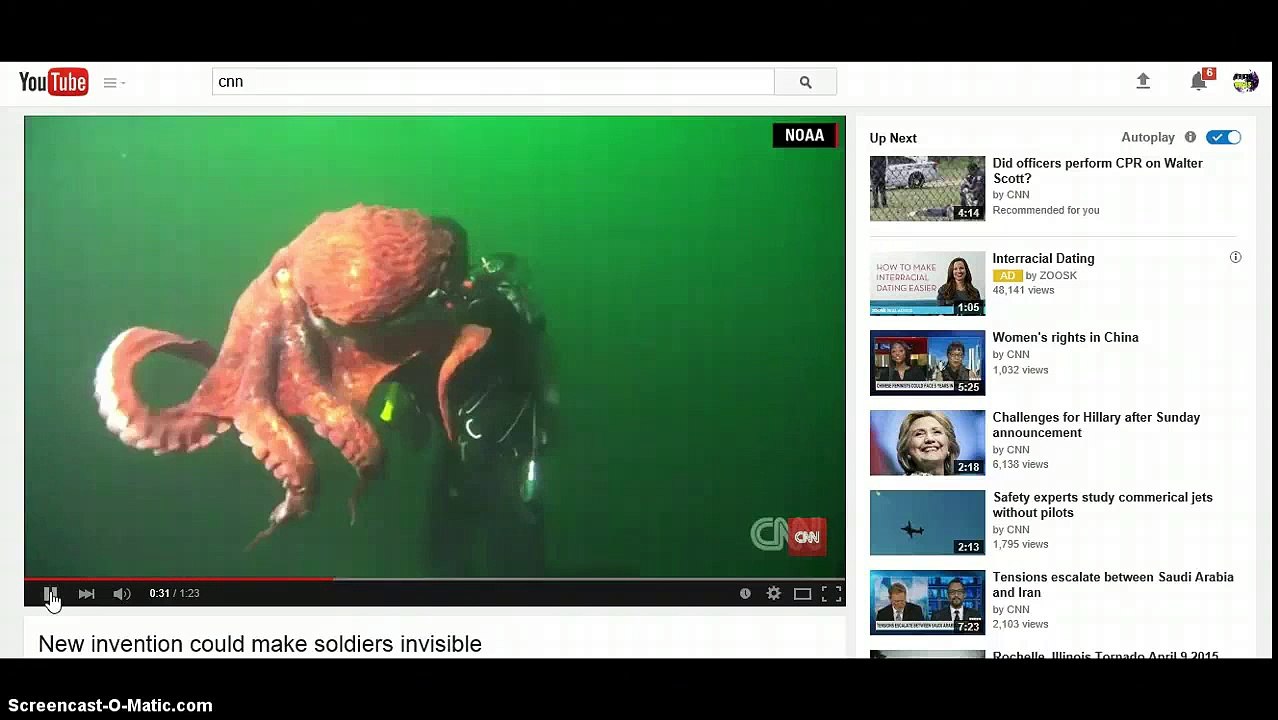The width and height of the screenshot is (1278, 720).
Task: Mute the video volume
Action: 122,594
